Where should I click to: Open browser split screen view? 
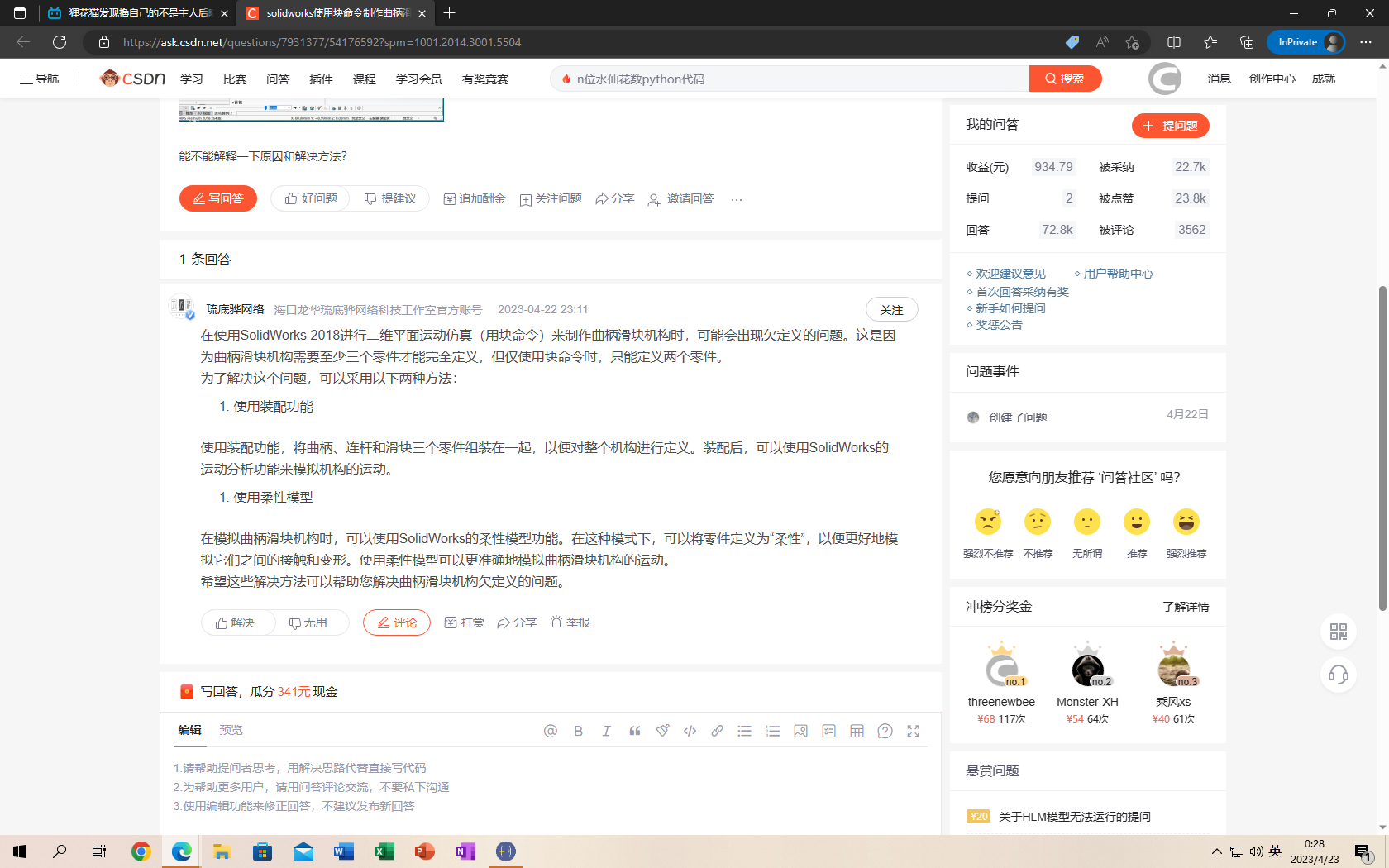click(1174, 42)
